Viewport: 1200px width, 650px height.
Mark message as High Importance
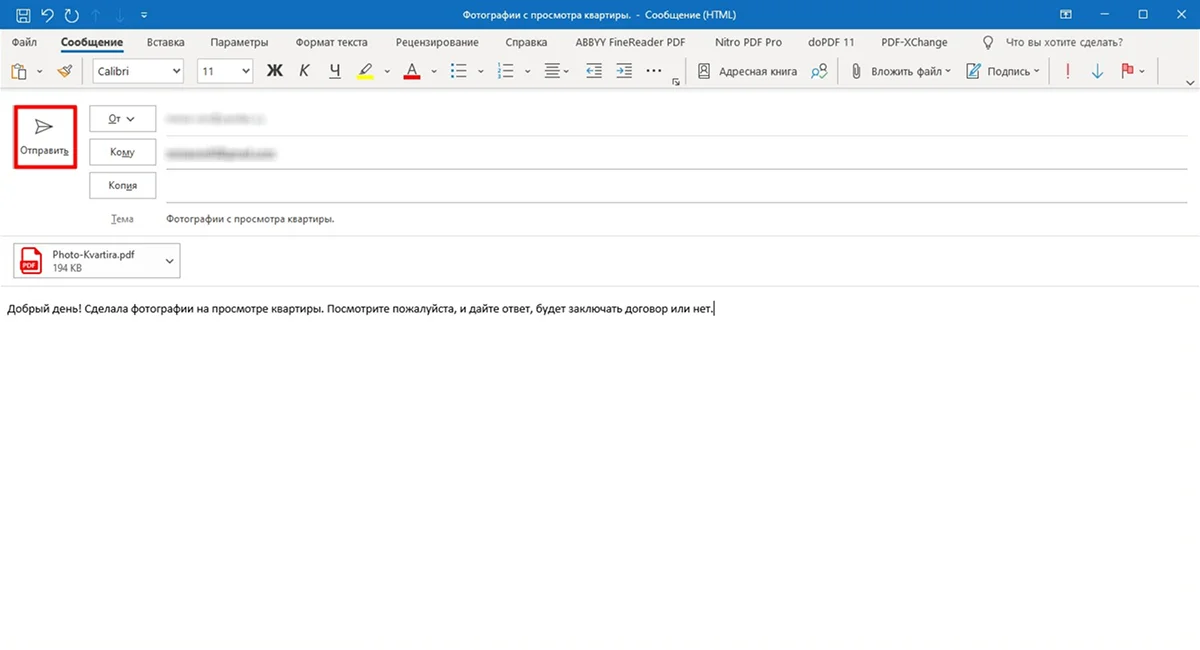[x=1069, y=71]
